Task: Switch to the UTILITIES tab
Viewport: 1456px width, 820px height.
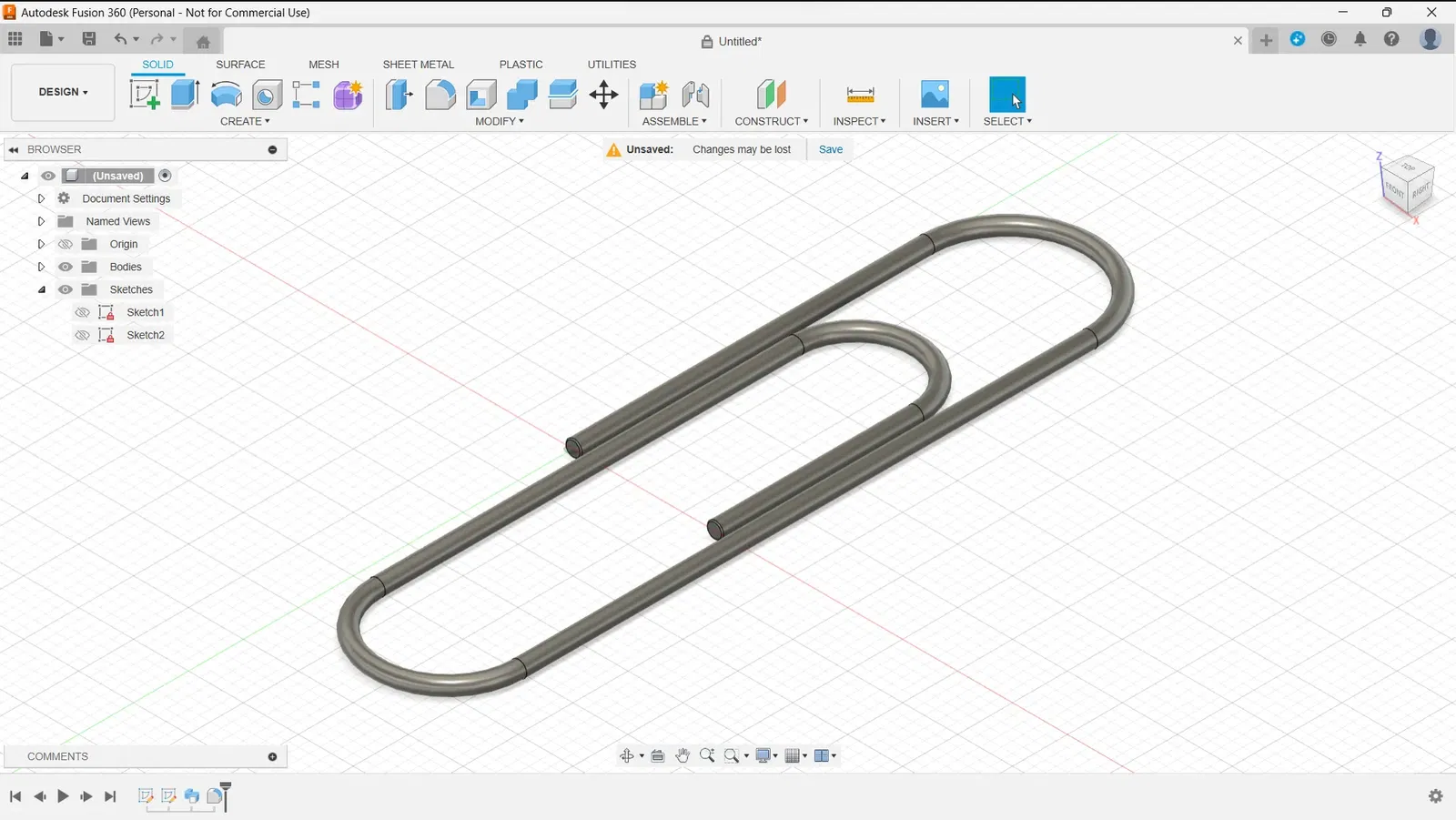Action: coord(612,65)
